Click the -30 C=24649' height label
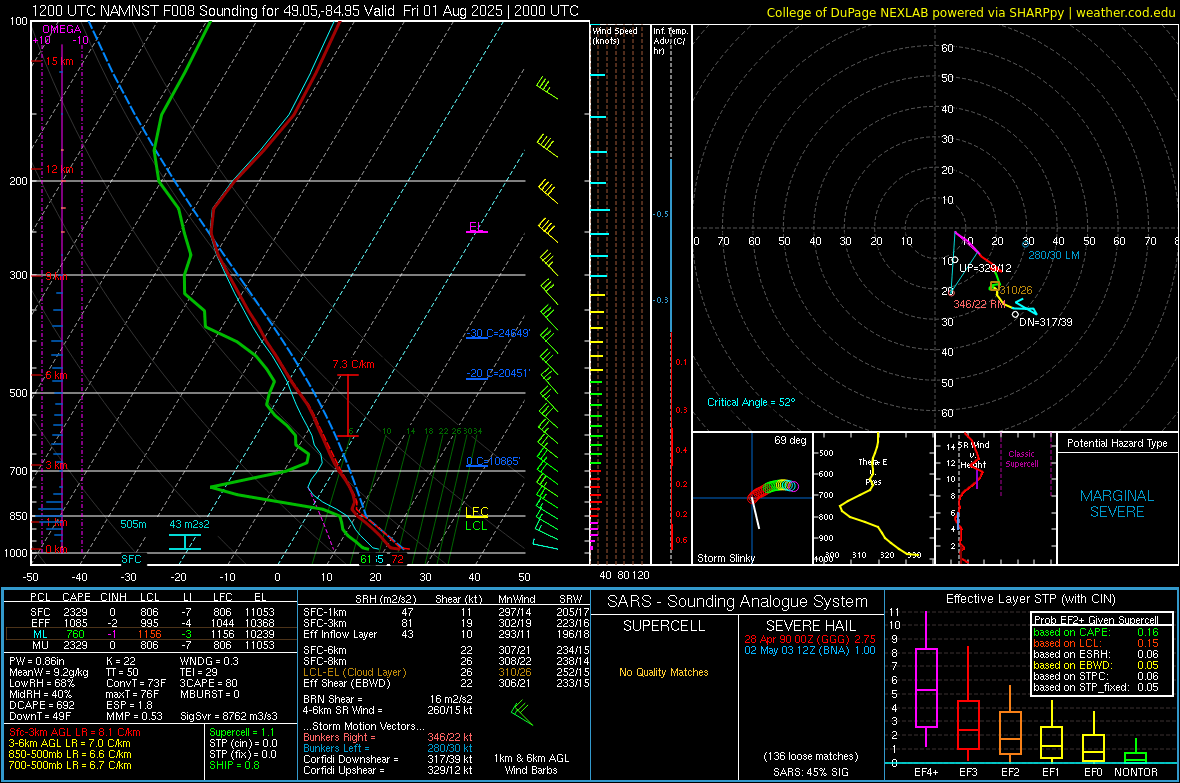This screenshot has height=783, width=1180. (x=498, y=334)
